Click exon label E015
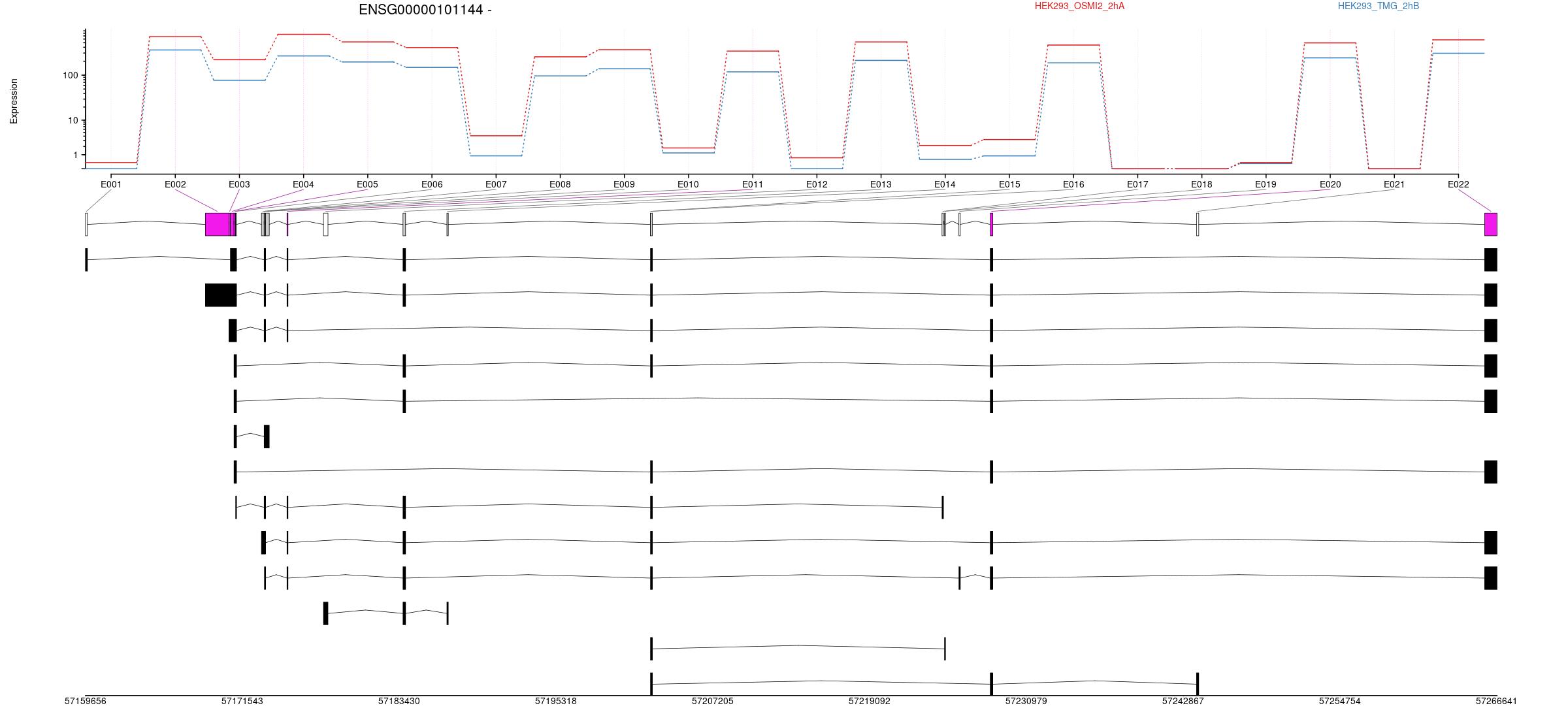1568x712 pixels. (x=1009, y=185)
